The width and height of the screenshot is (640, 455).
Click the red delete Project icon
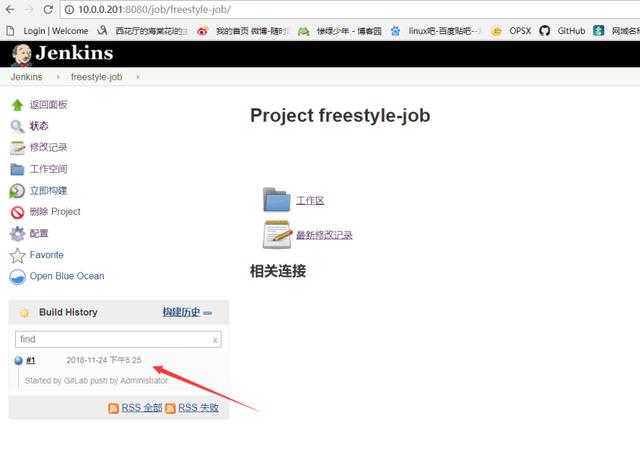17,212
